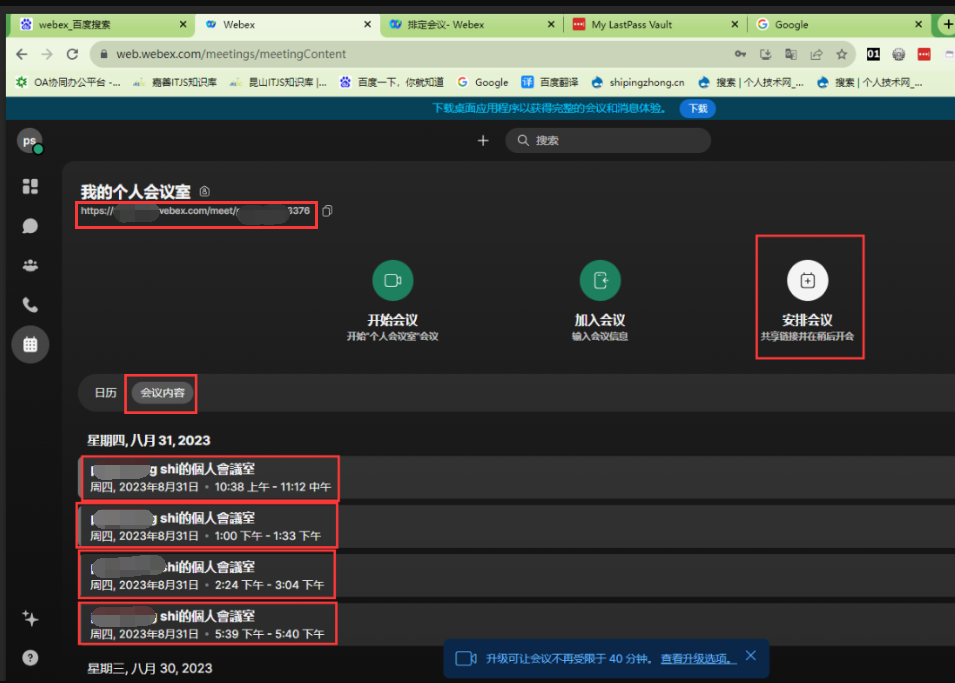Click the browser forward arrow

[47, 54]
